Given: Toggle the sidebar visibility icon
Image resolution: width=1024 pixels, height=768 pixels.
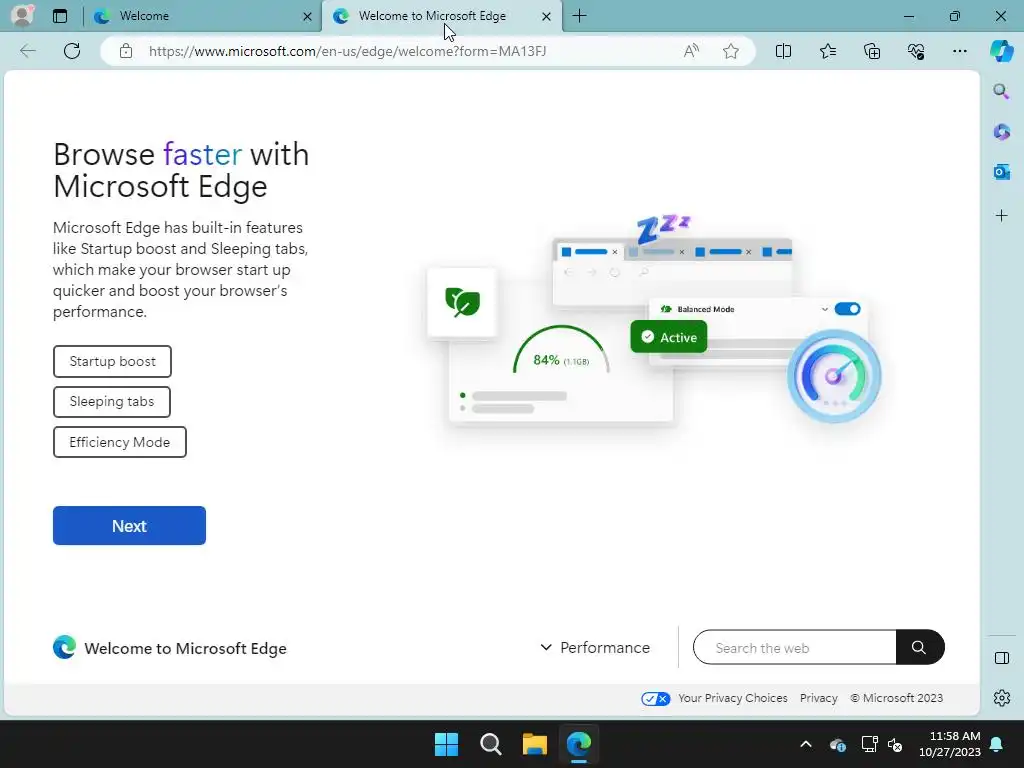Looking at the screenshot, I should [x=1001, y=658].
